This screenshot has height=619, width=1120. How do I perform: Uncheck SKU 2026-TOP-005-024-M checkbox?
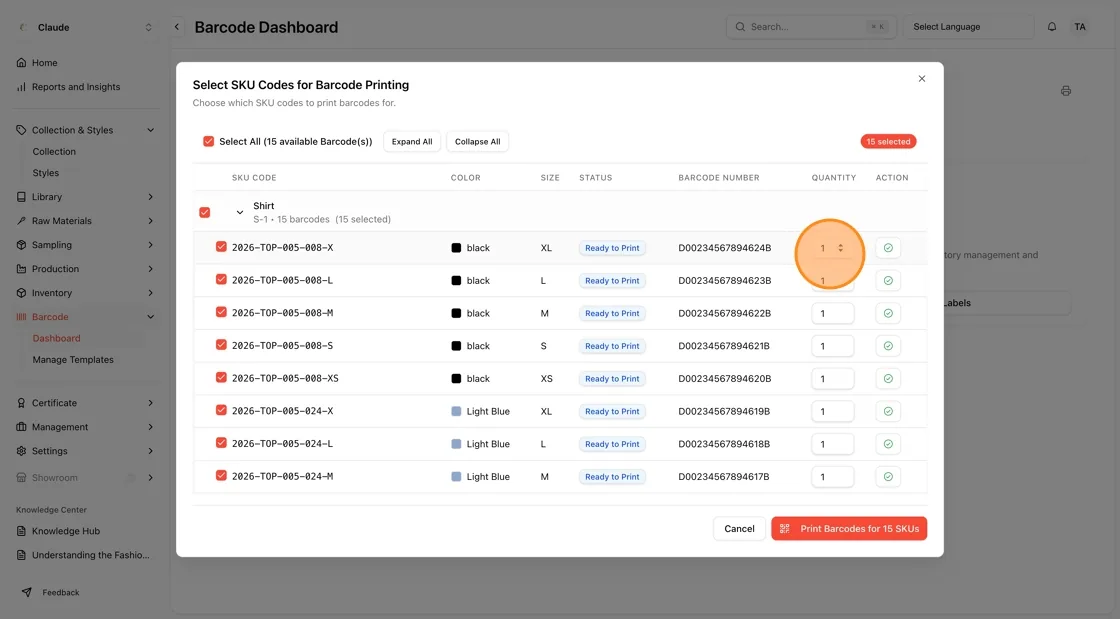221,475
